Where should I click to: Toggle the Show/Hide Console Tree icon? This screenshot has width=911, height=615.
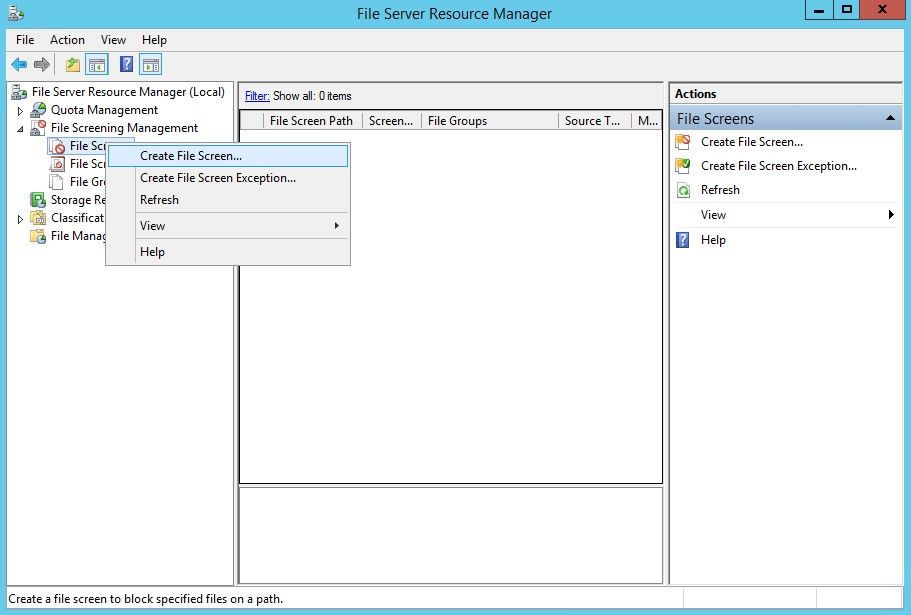(x=97, y=64)
